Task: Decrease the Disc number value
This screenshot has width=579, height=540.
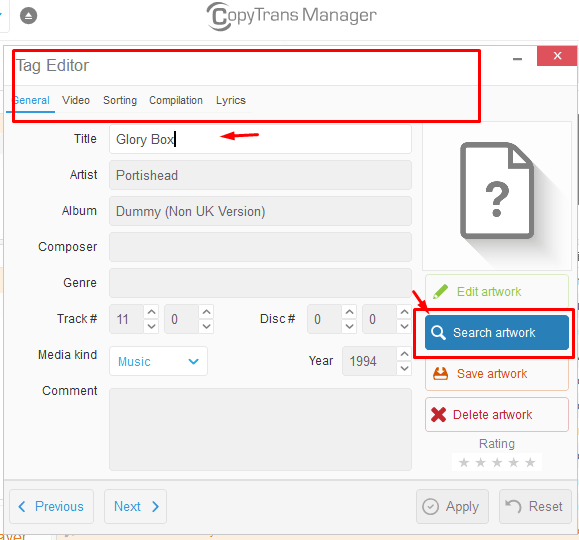Action: coord(349,326)
